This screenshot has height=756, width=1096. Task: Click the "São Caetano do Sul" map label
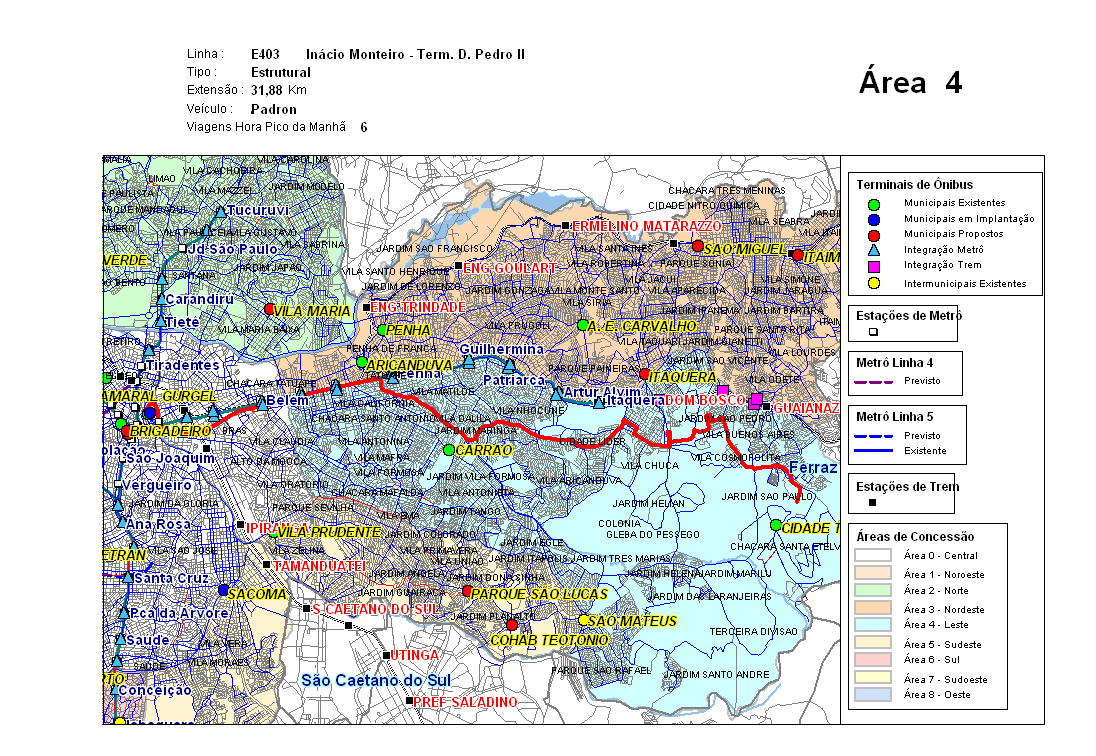[x=376, y=681]
